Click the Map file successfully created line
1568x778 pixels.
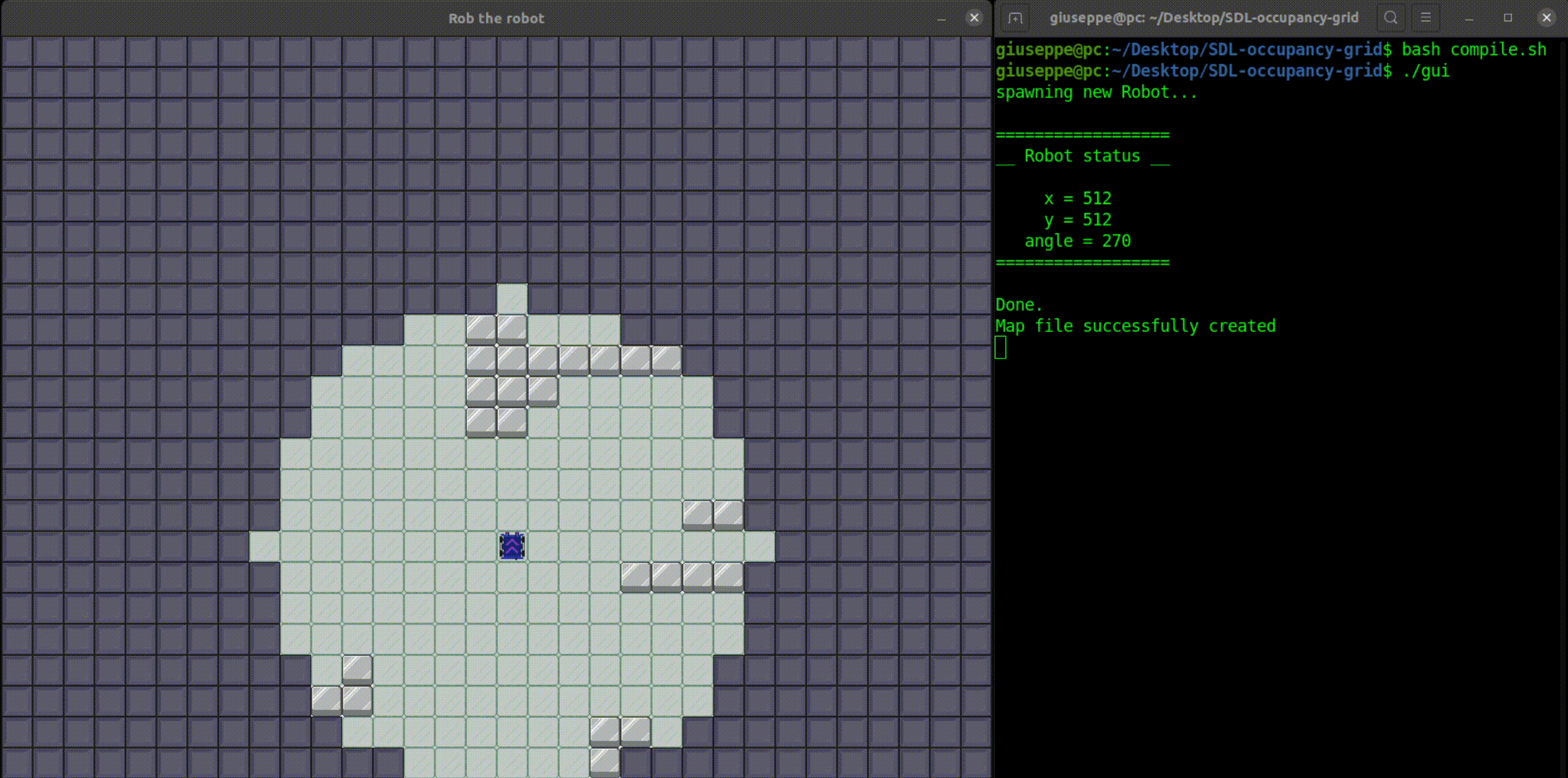coord(1135,326)
